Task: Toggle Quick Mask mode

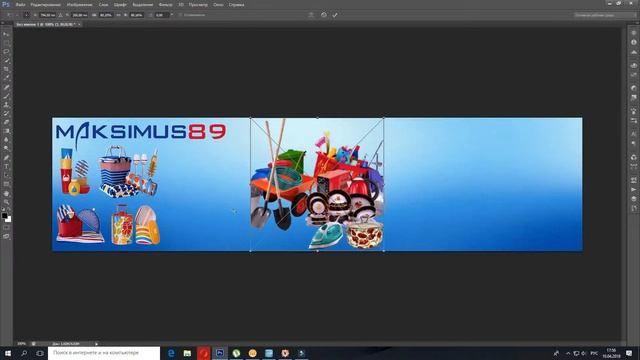Action: [6, 228]
